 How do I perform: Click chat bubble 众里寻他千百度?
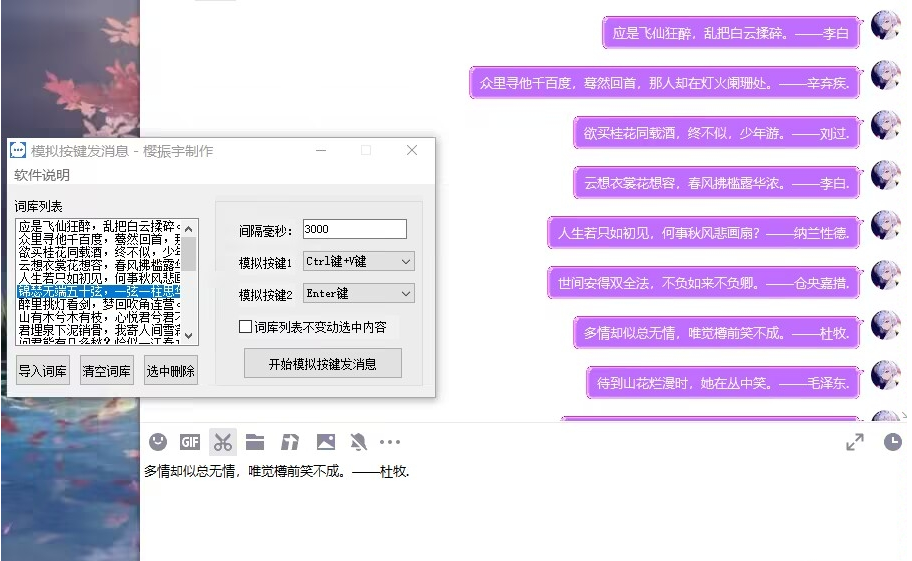tap(664, 83)
